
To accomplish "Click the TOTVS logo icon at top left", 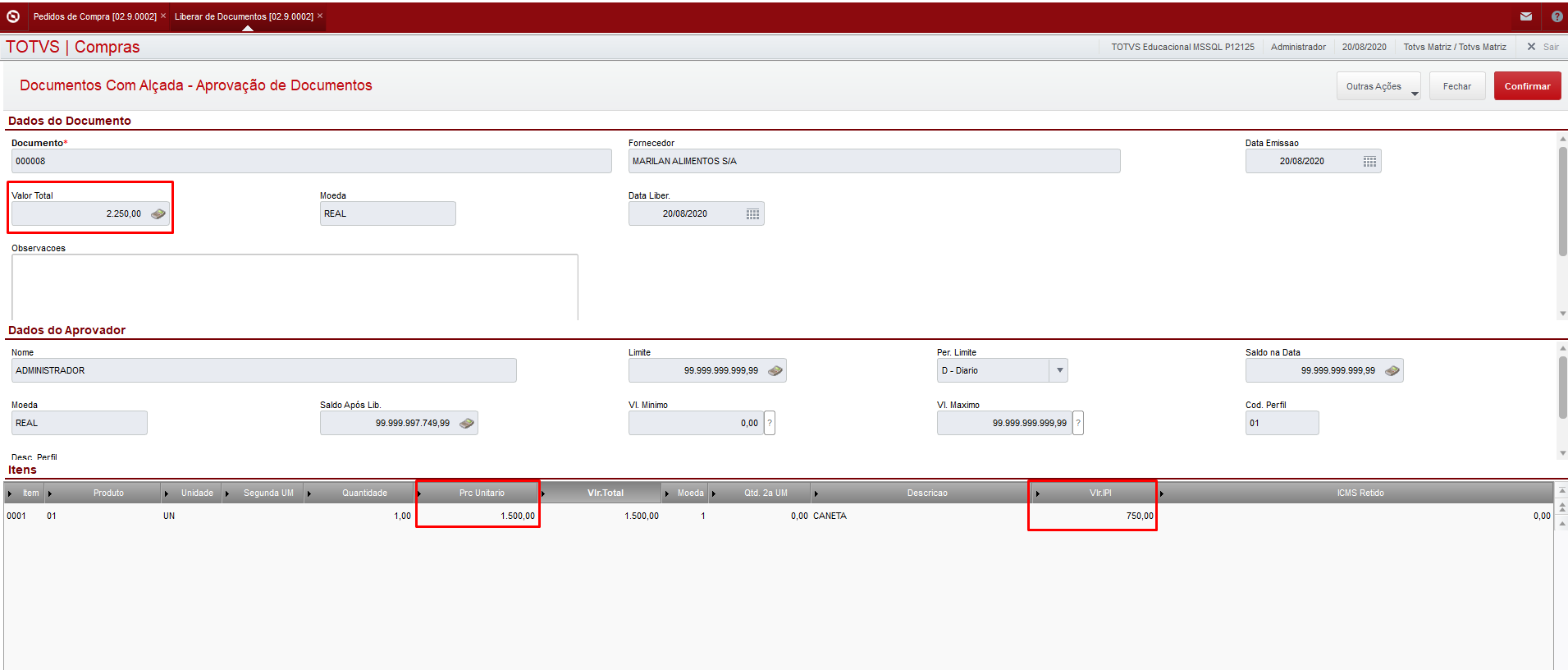I will coord(13,16).
